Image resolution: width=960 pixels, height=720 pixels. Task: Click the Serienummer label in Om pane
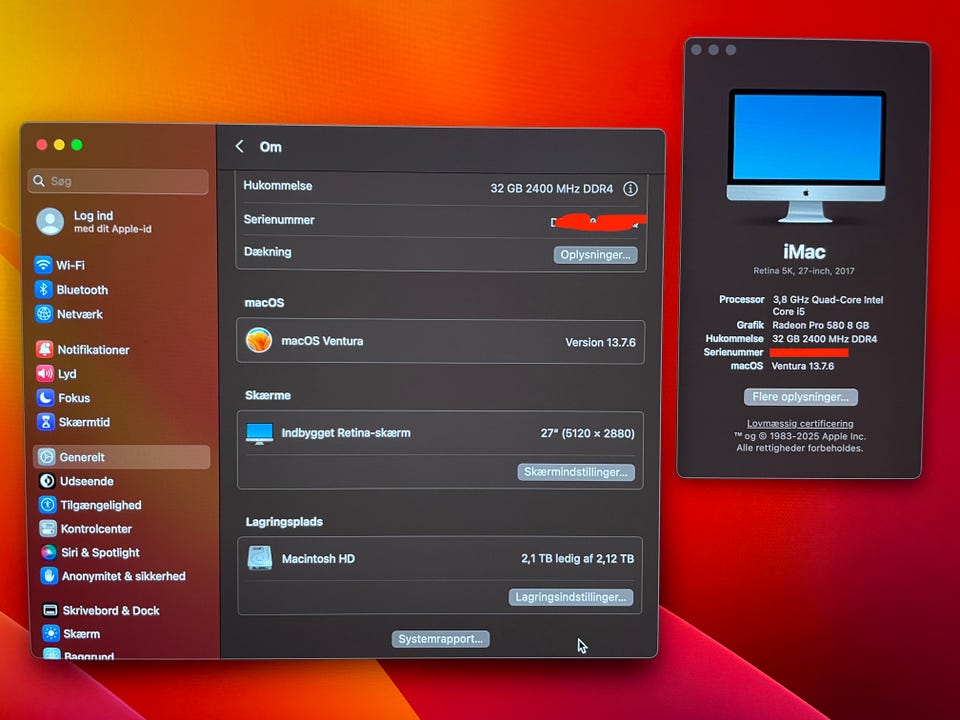[279, 219]
